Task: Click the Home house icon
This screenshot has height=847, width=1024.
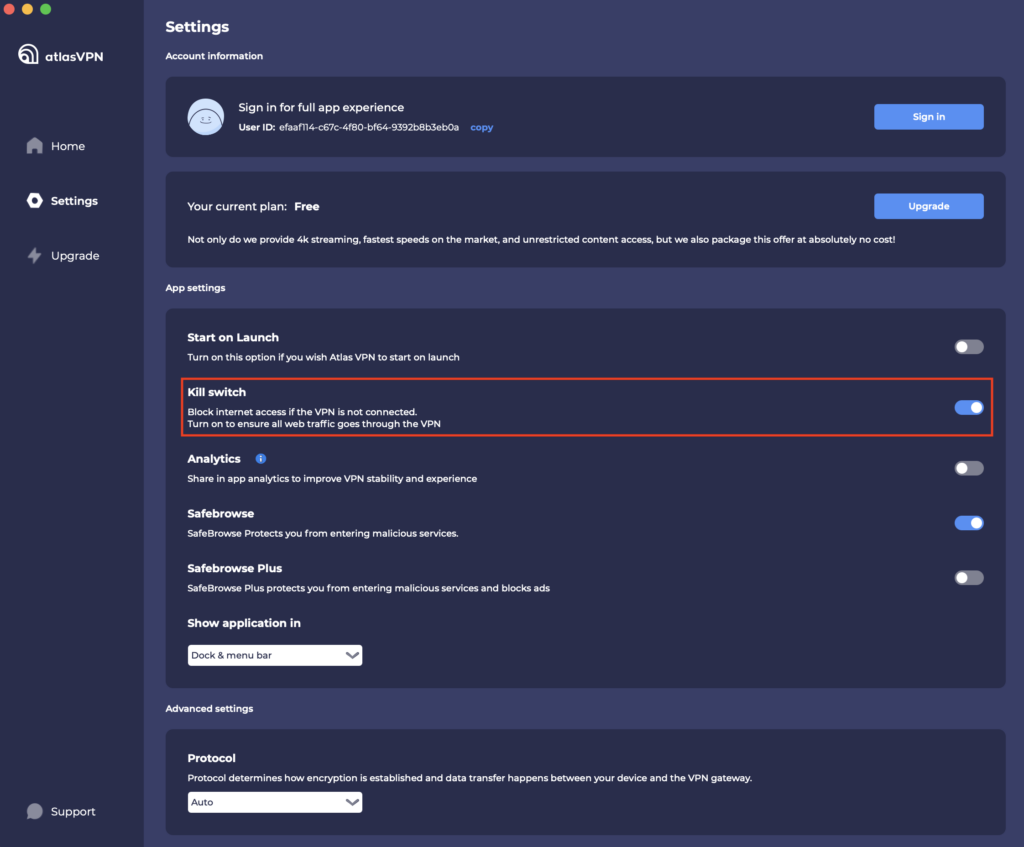Action: coord(35,146)
